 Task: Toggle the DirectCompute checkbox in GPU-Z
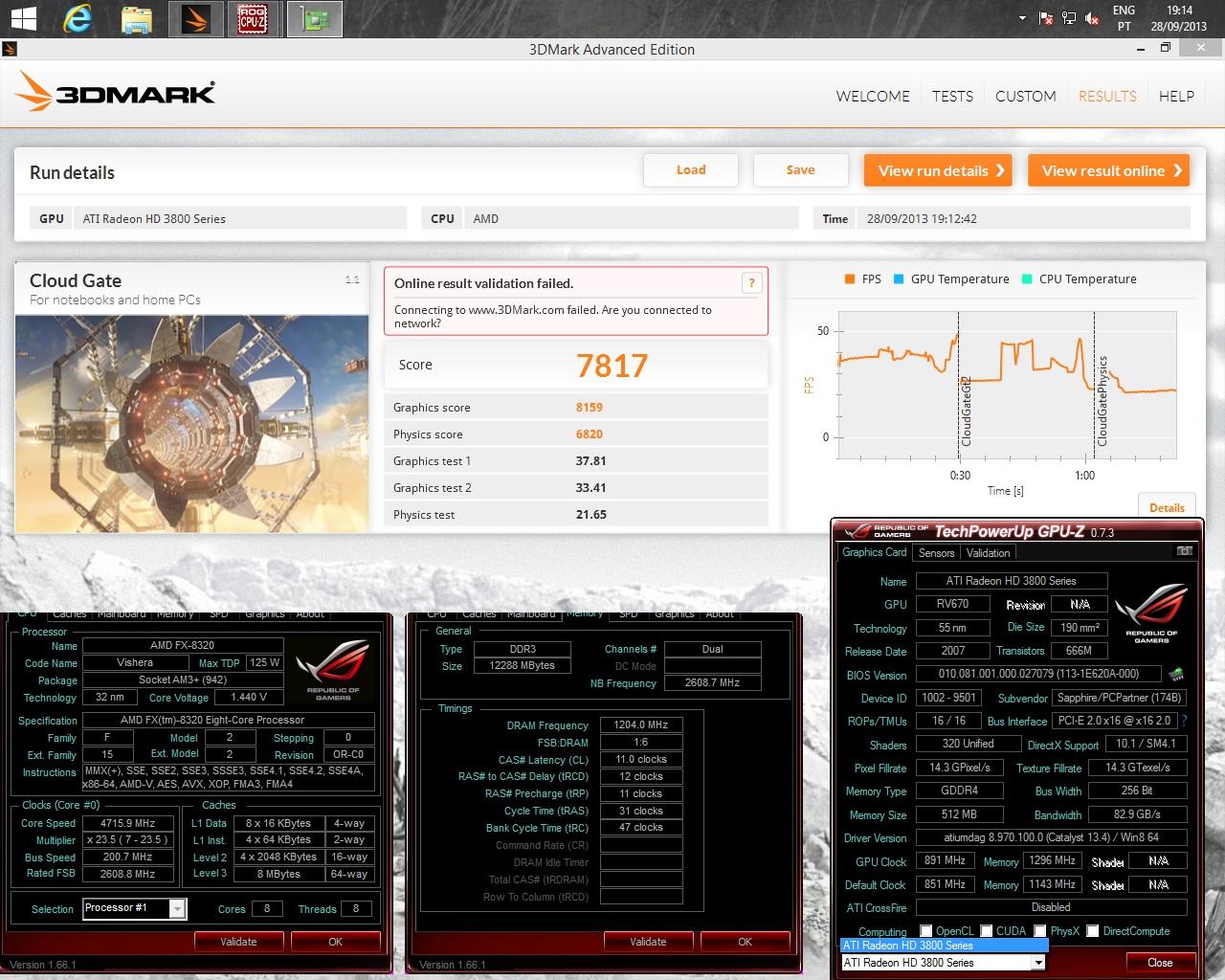click(x=1092, y=930)
